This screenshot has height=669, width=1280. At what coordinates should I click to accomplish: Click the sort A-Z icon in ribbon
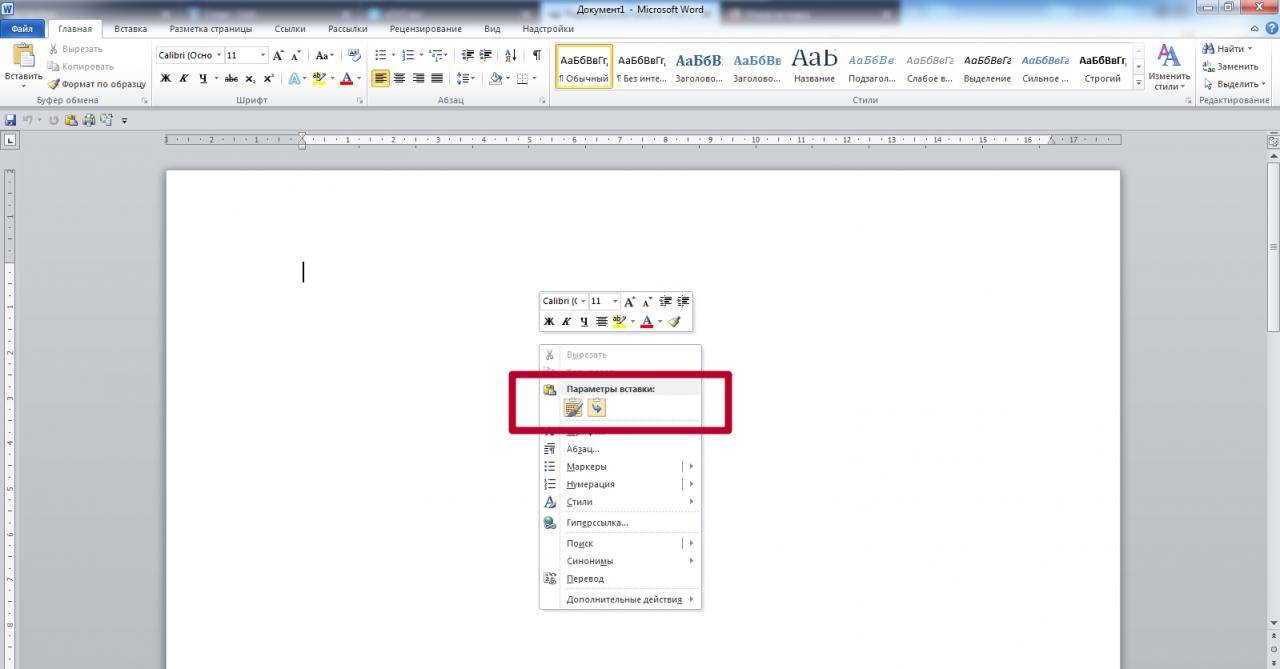click(511, 55)
